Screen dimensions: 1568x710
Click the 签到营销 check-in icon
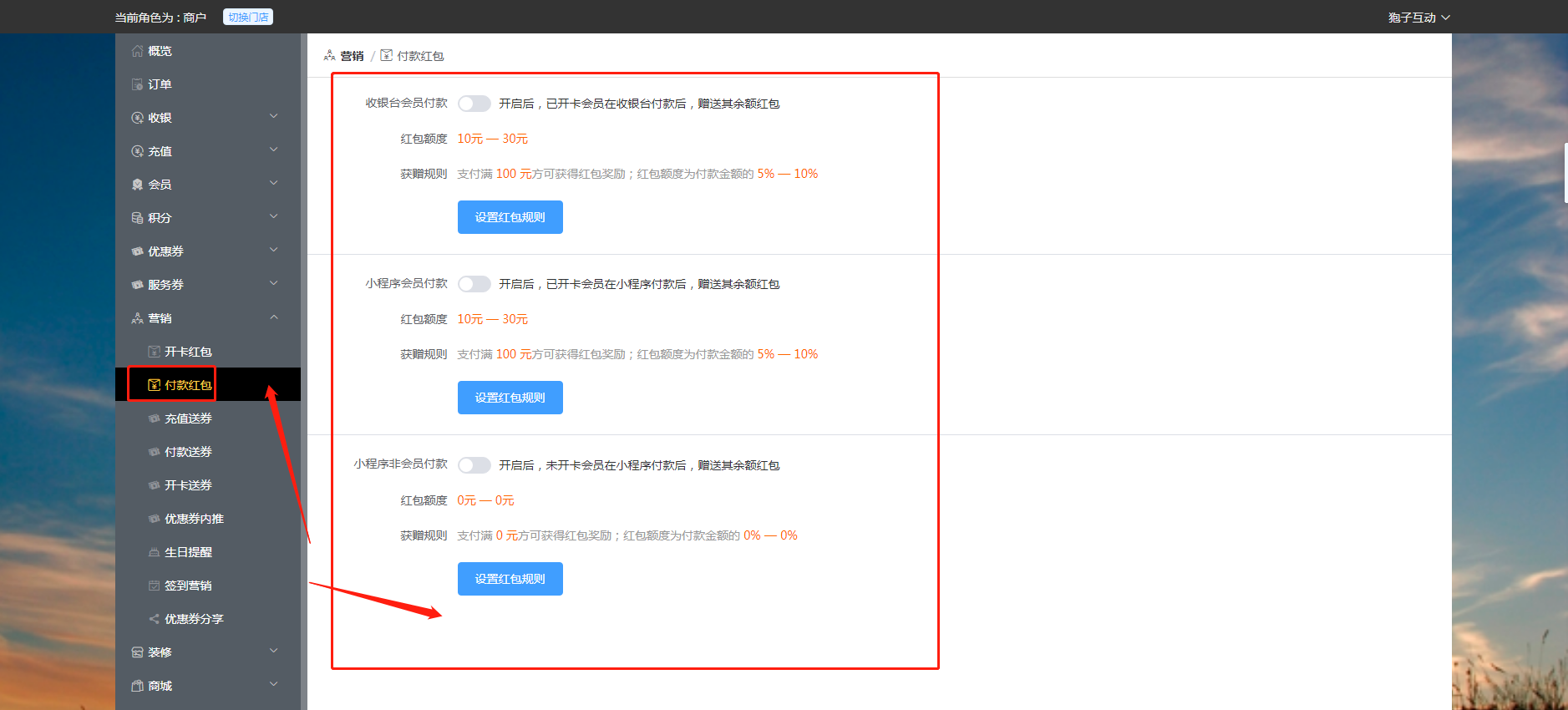[x=154, y=586]
